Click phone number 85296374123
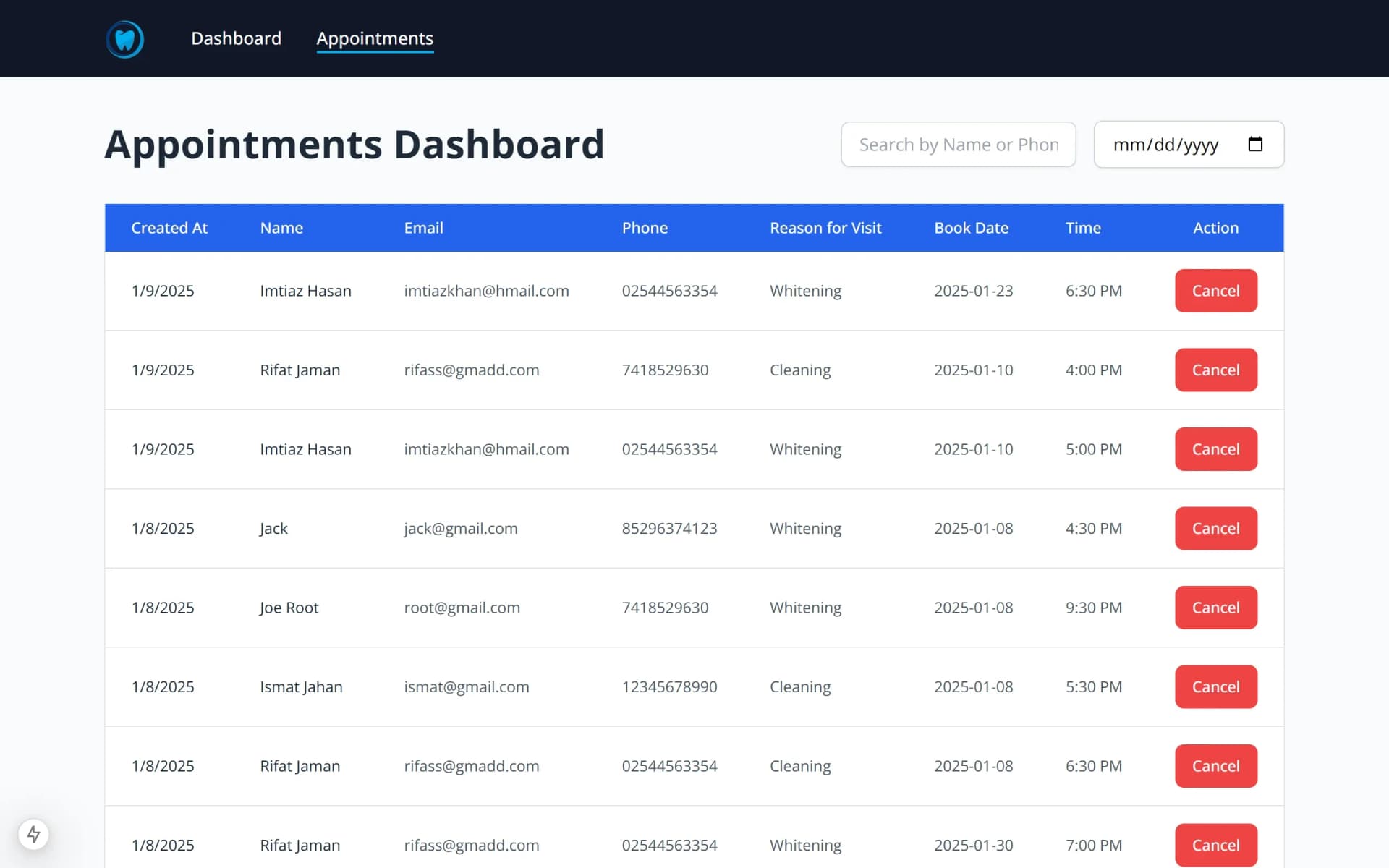 669,529
